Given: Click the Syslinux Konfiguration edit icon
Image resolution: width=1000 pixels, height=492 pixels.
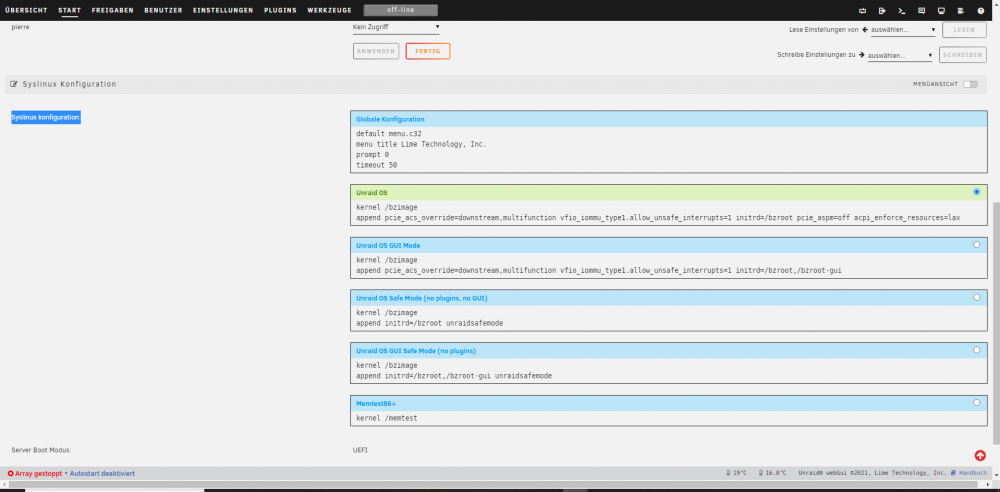Looking at the screenshot, I should pos(14,84).
